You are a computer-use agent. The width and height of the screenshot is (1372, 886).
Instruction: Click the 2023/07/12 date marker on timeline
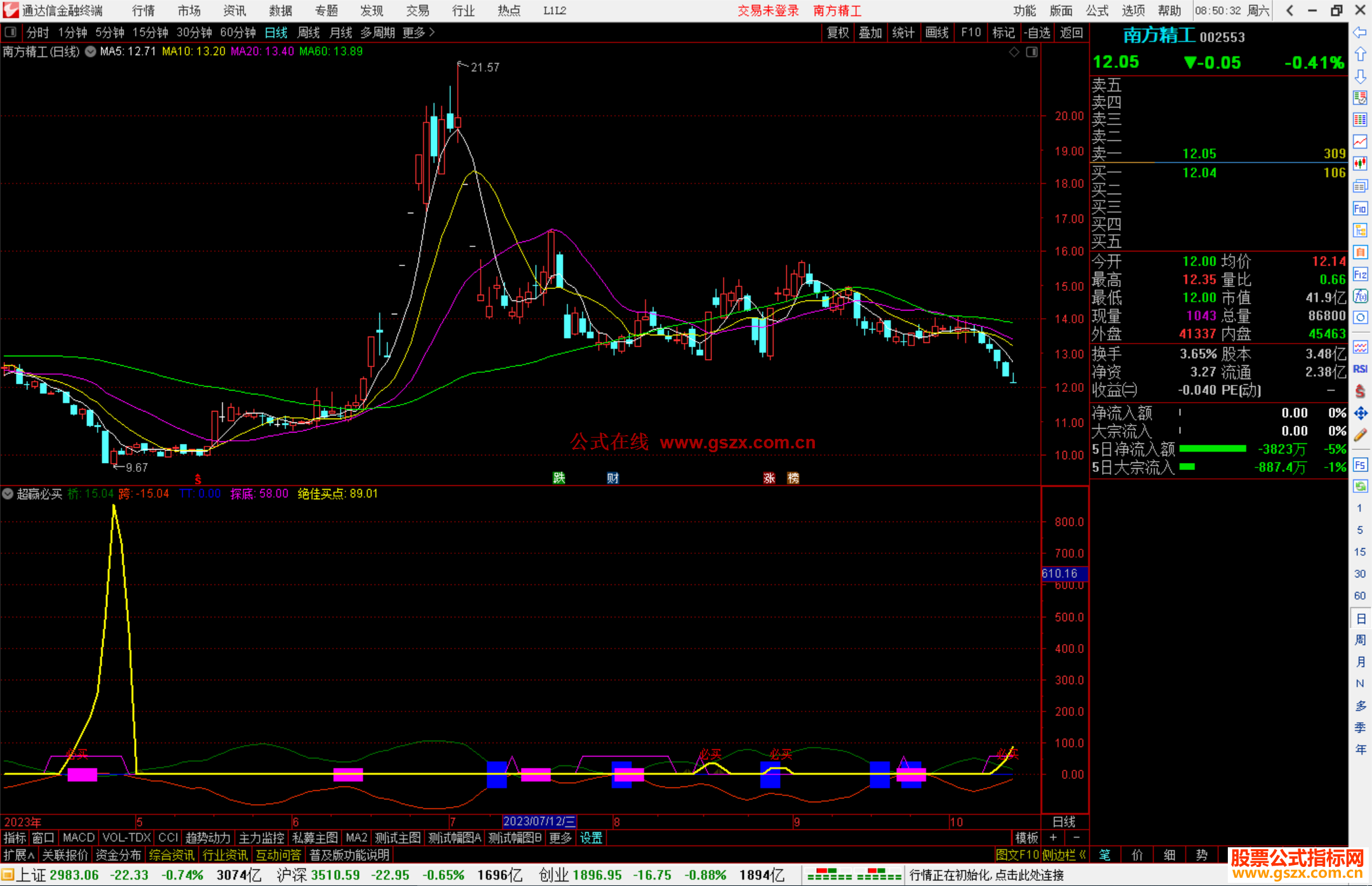pyautogui.click(x=539, y=821)
